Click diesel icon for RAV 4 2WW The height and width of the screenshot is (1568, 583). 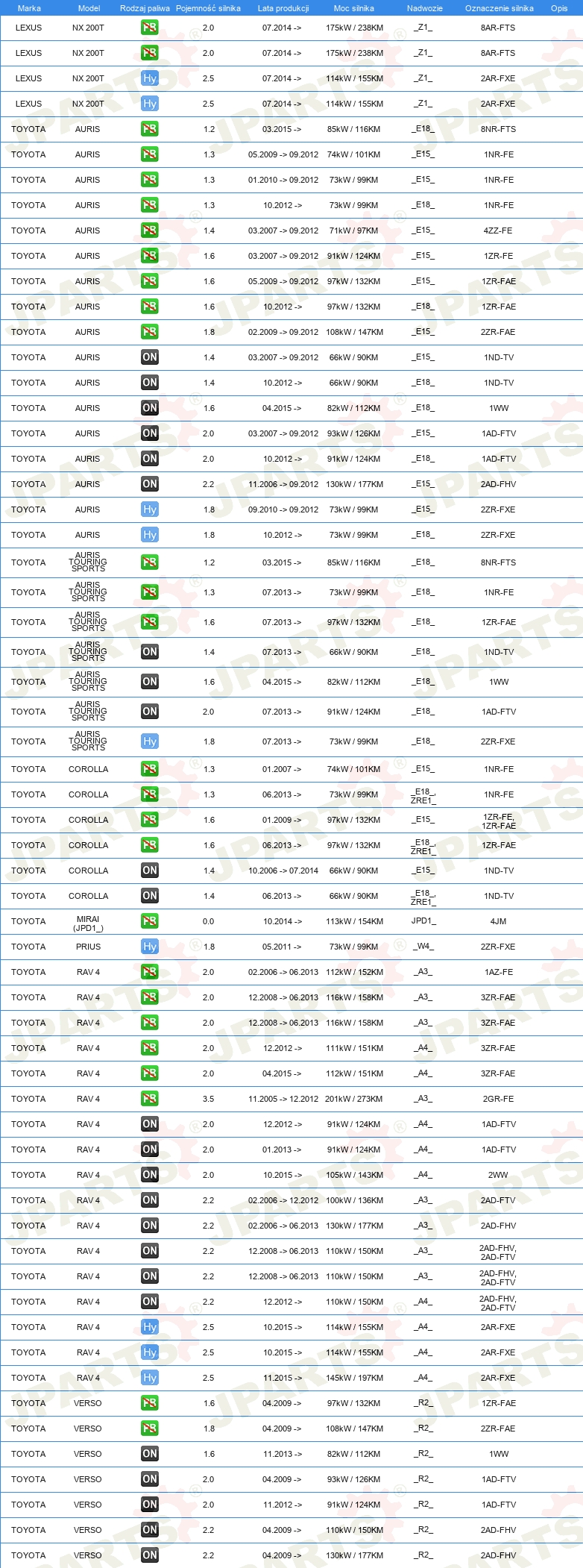click(x=150, y=1175)
